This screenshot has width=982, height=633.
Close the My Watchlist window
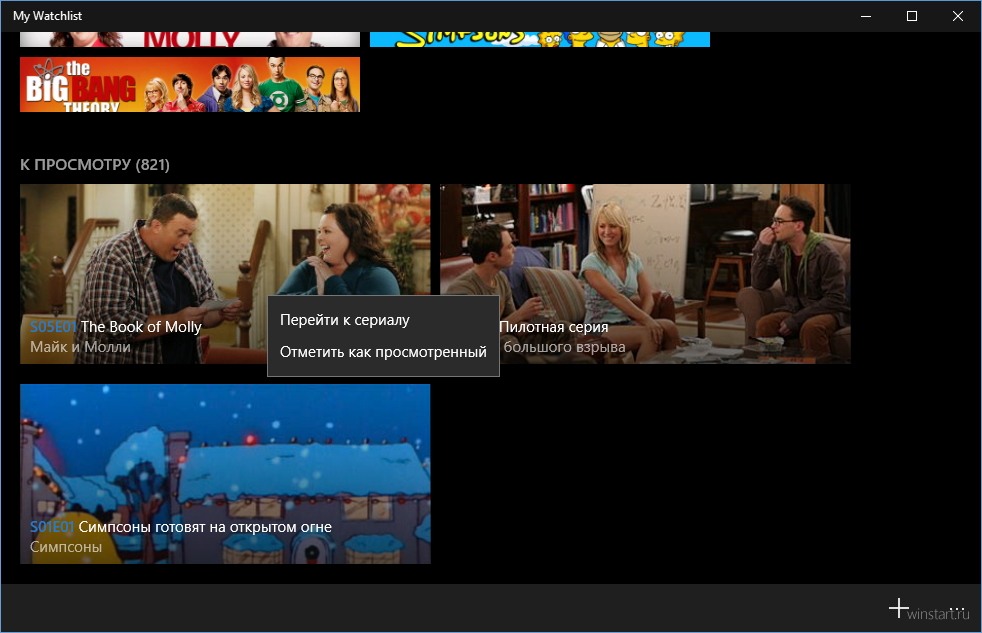click(x=958, y=16)
